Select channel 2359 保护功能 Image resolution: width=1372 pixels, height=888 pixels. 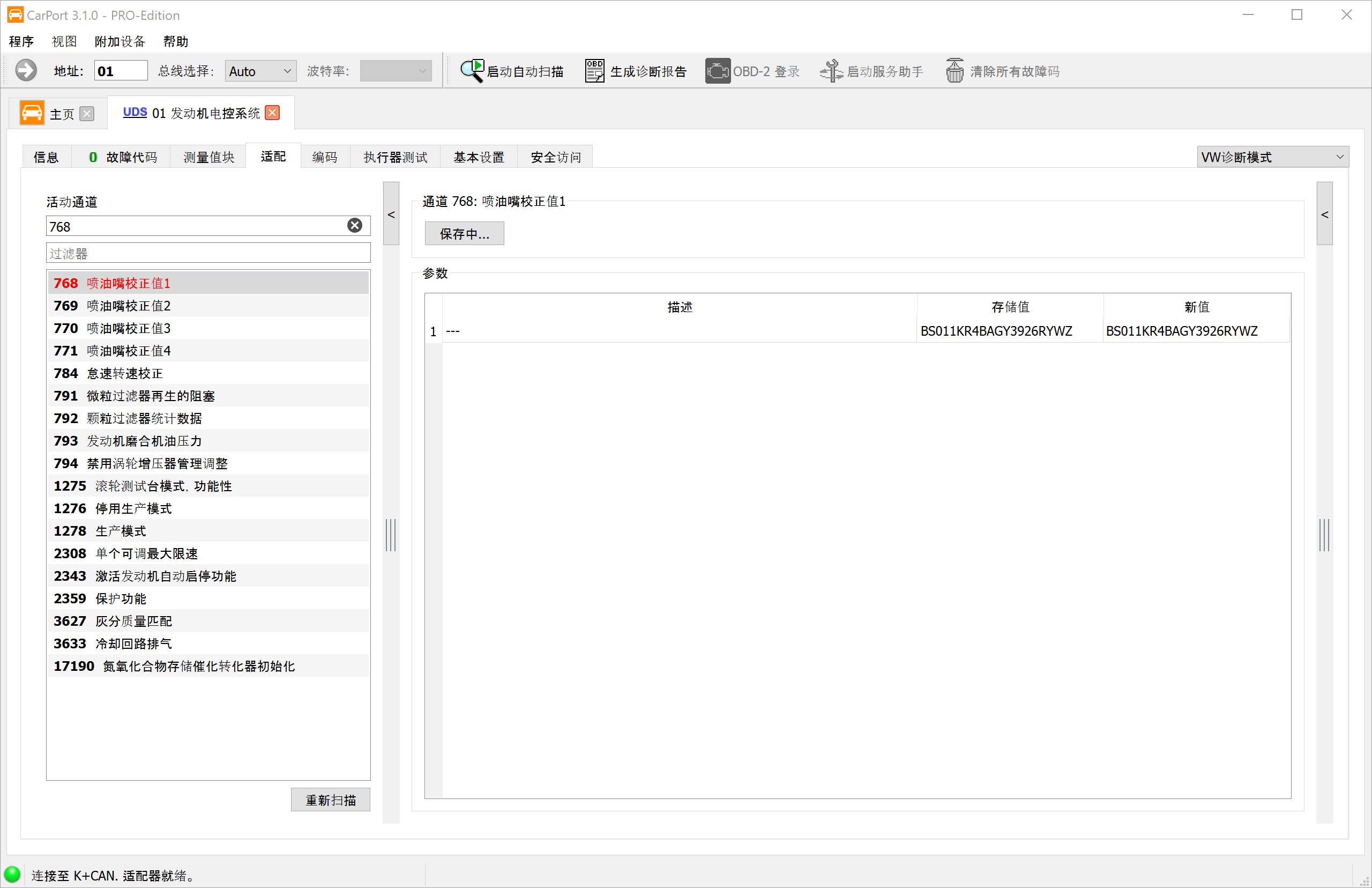208,597
